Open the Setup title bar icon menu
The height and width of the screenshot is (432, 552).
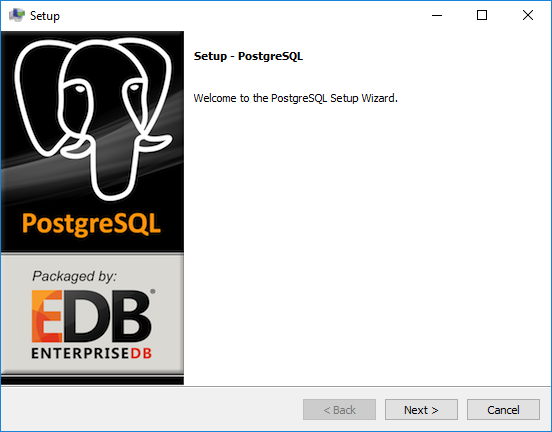[17, 15]
